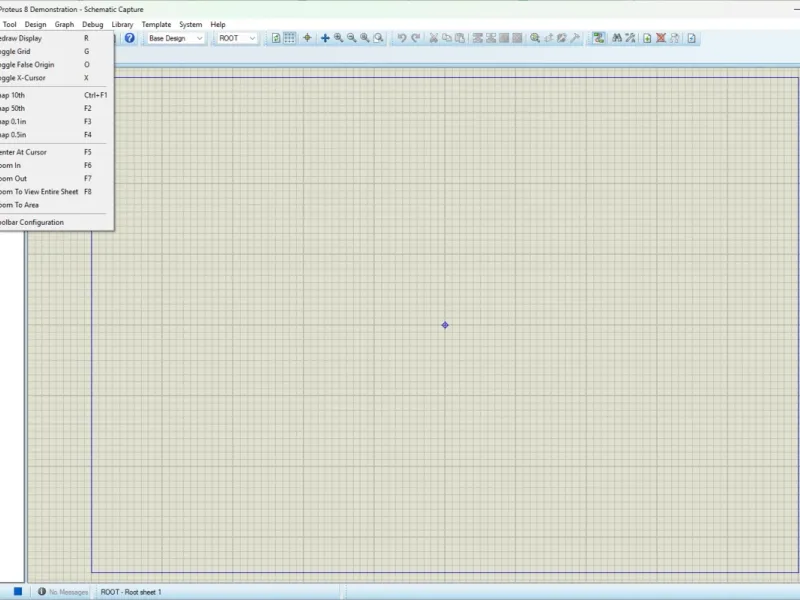Click the Zoom To View Entire Sheet icon

tap(365, 38)
